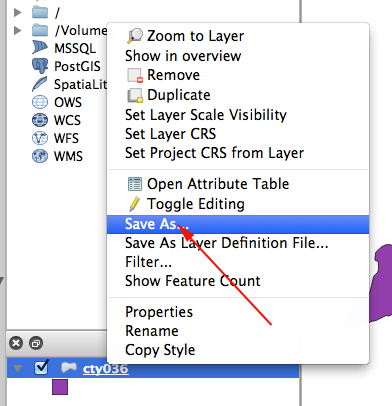Click the Zoom to Layer magnifier icon
Image resolution: width=392 pixels, height=406 pixels.
135,36
